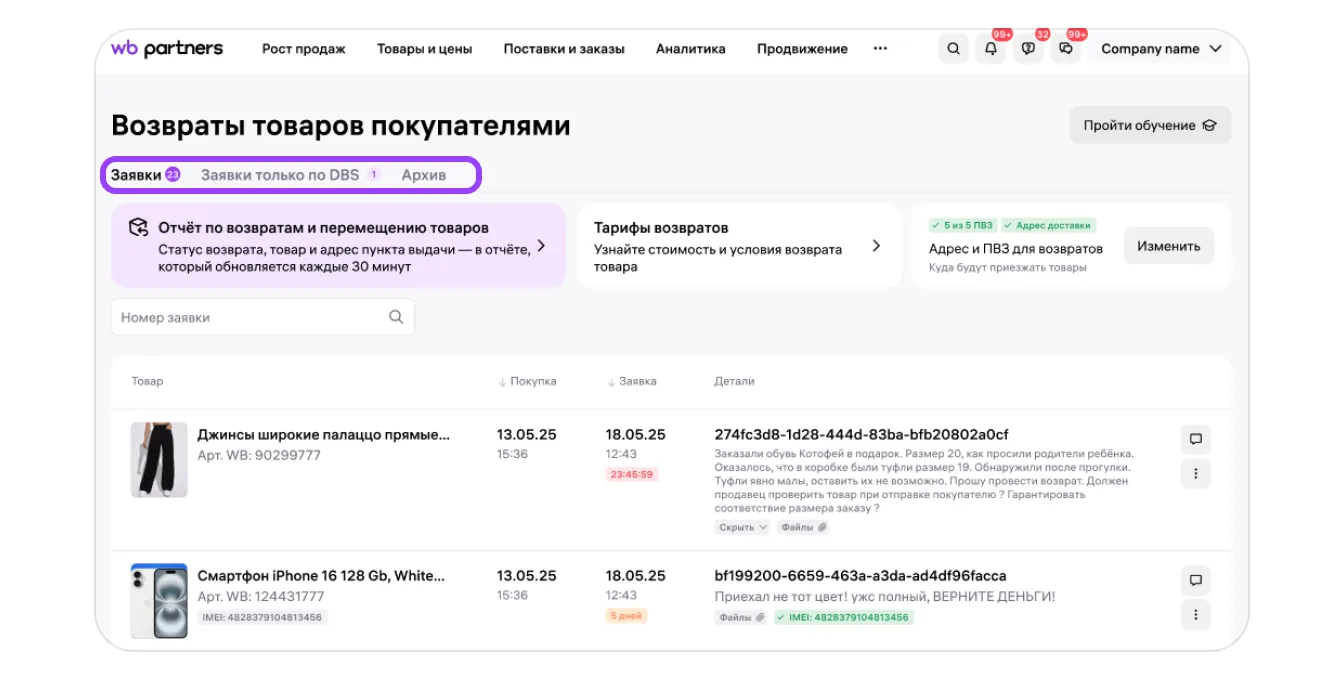Click the Пройти обучение button

point(1150,125)
